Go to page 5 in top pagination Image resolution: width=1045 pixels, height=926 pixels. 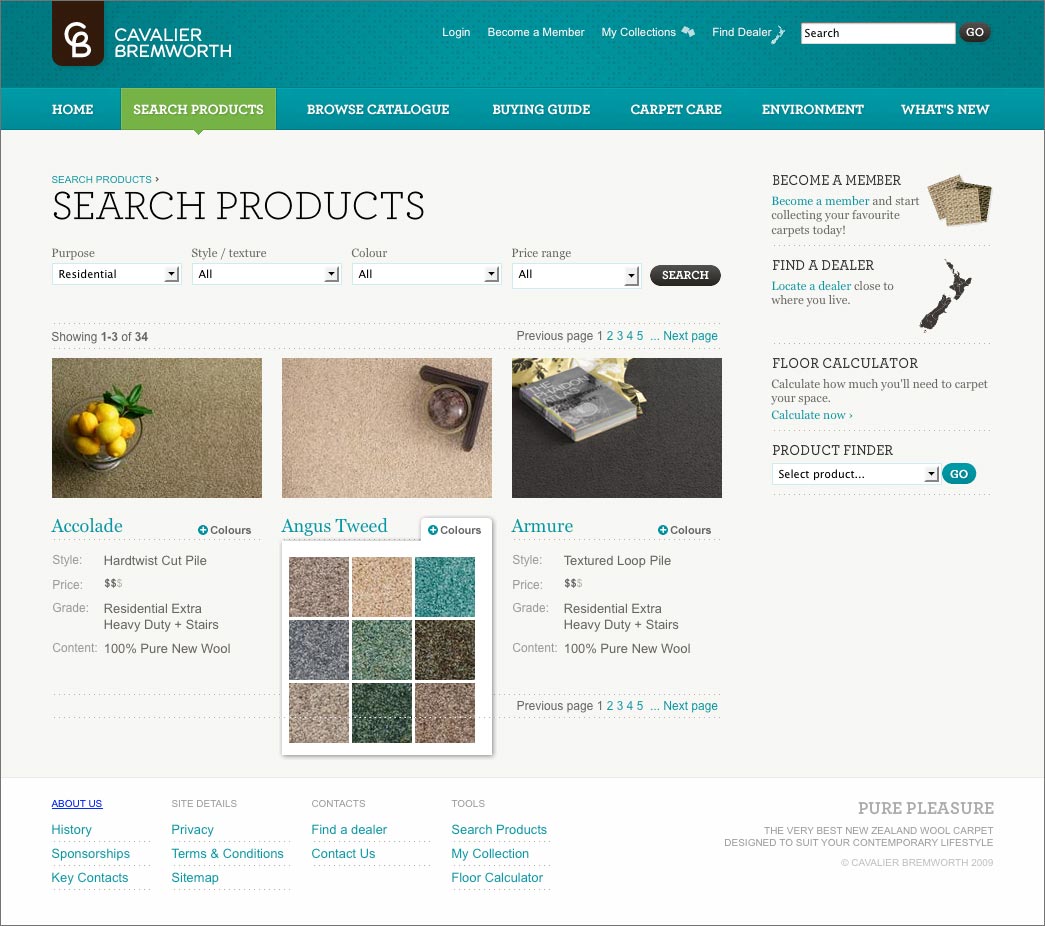640,336
